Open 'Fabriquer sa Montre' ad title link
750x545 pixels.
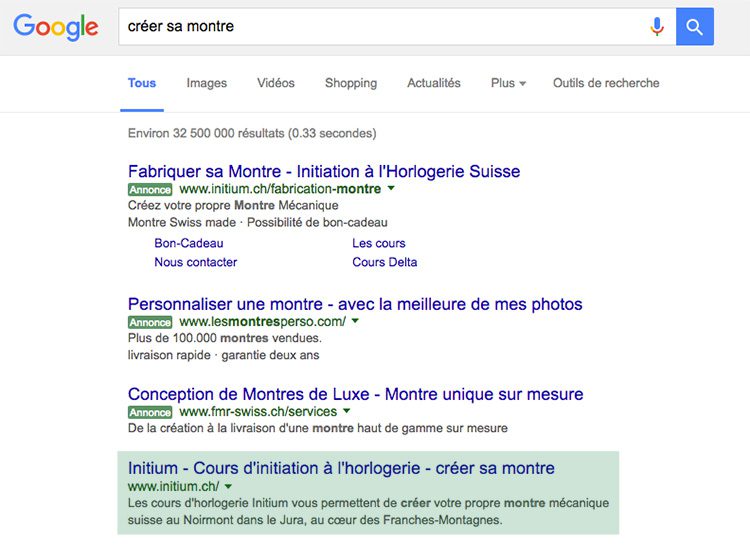[x=324, y=171]
